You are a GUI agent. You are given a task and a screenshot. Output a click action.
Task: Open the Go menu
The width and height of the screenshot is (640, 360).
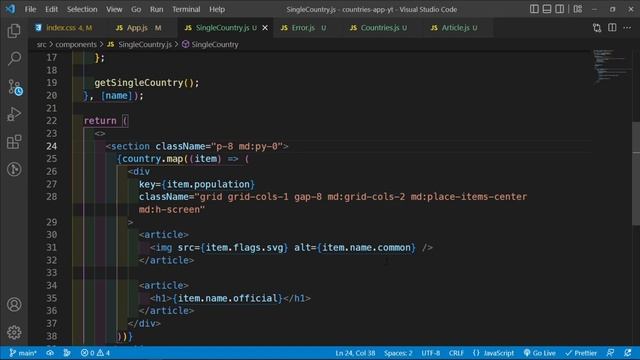(136, 9)
